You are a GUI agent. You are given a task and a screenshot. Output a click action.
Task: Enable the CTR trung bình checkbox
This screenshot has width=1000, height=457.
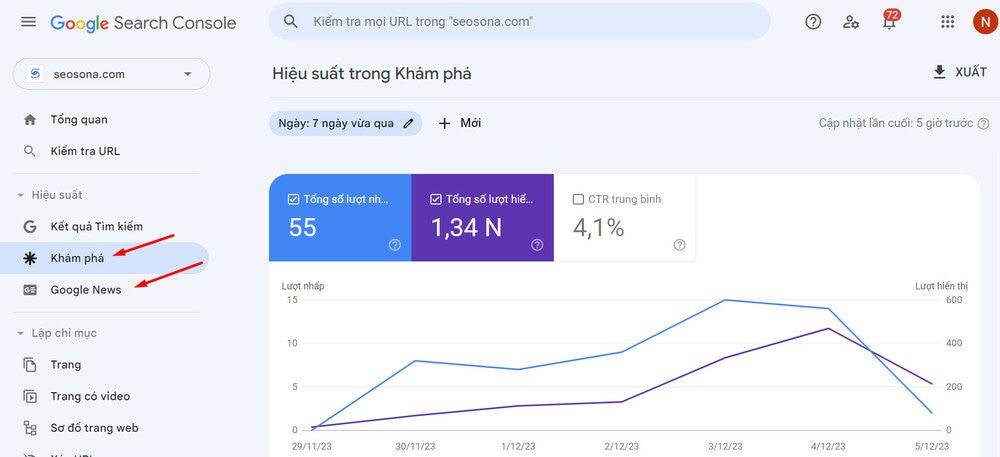(578, 199)
